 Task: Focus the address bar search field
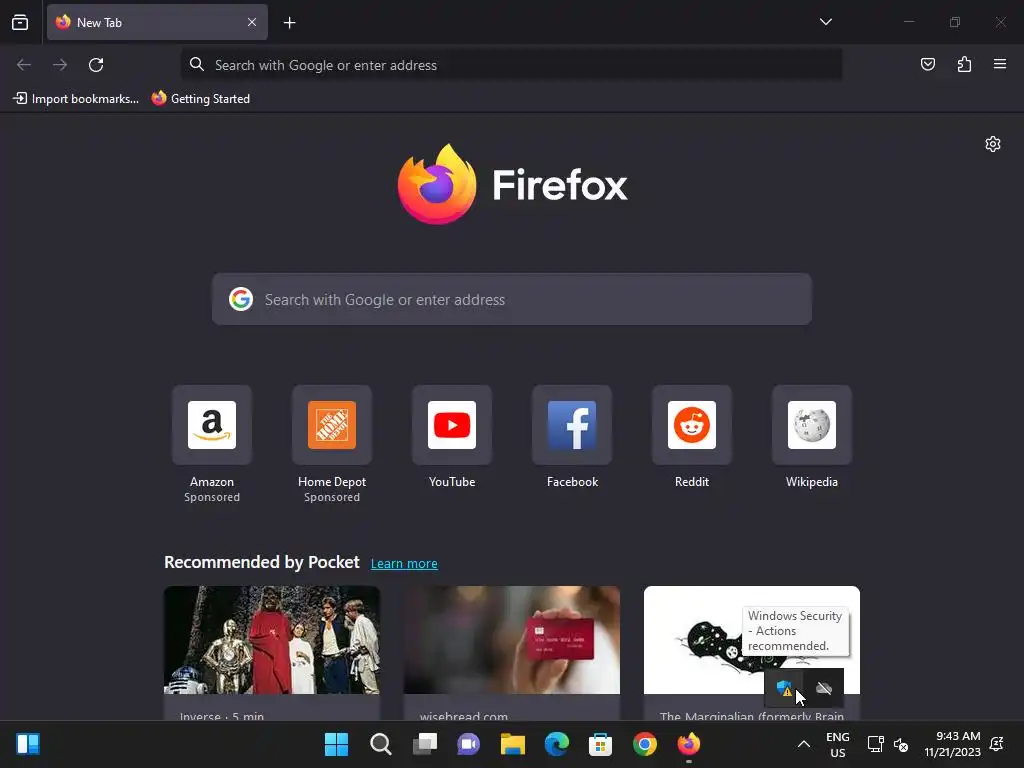point(511,65)
